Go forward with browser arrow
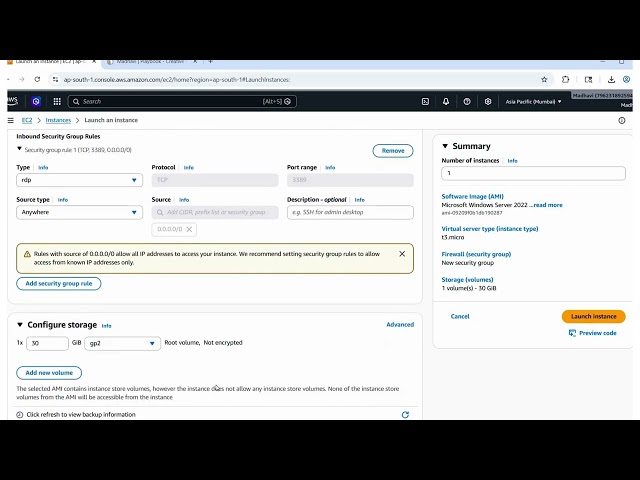 tap(22, 80)
